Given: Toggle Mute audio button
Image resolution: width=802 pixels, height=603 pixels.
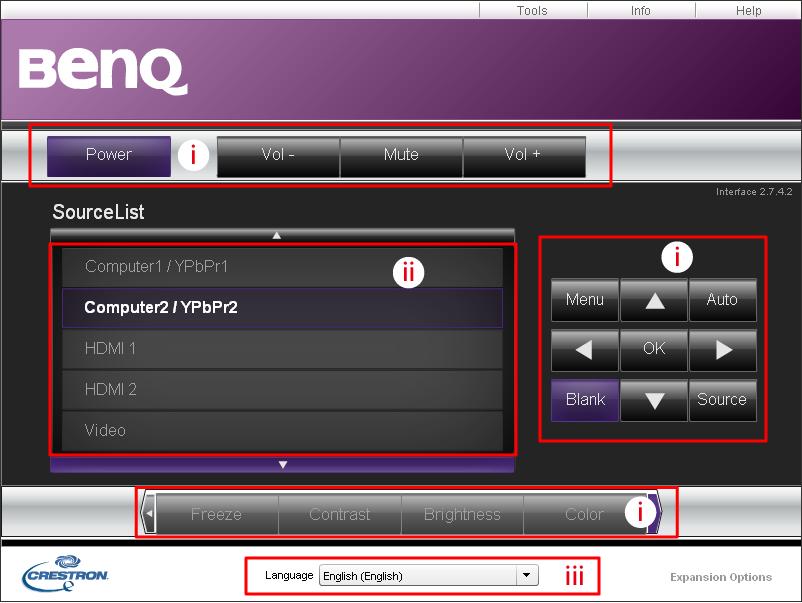Looking at the screenshot, I should click(401, 157).
